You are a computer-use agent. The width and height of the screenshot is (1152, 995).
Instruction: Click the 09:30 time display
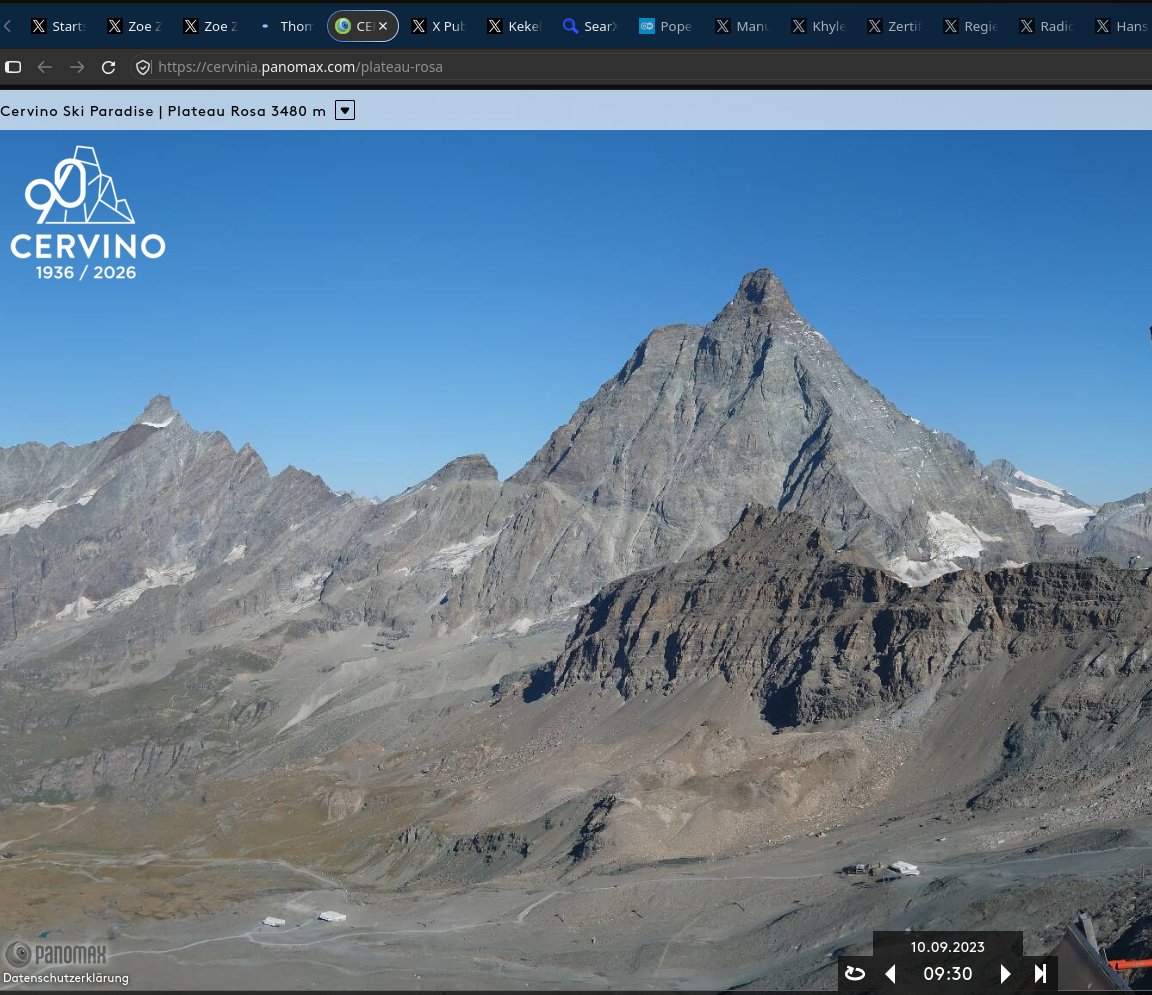[948, 974]
